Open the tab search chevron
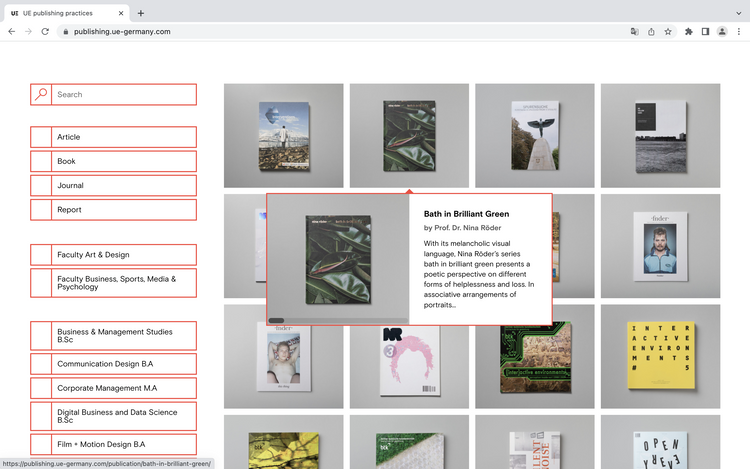750x469 pixels. (x=739, y=13)
